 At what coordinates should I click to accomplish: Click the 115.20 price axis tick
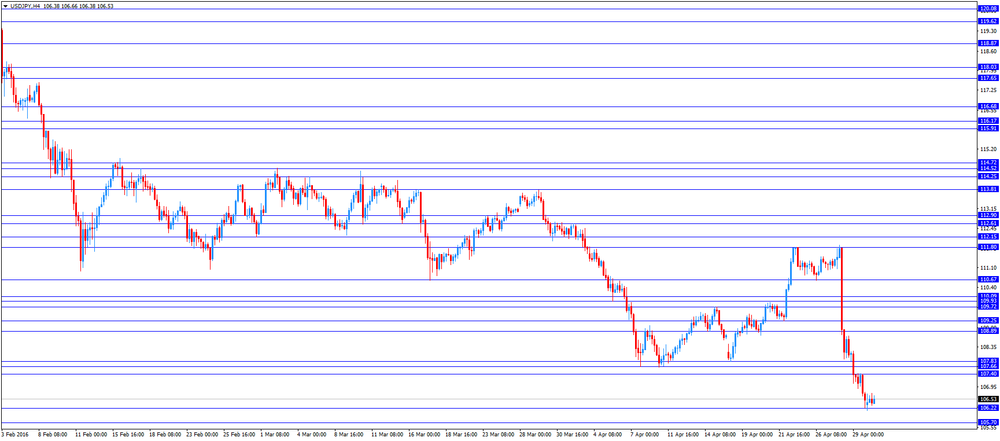(988, 149)
